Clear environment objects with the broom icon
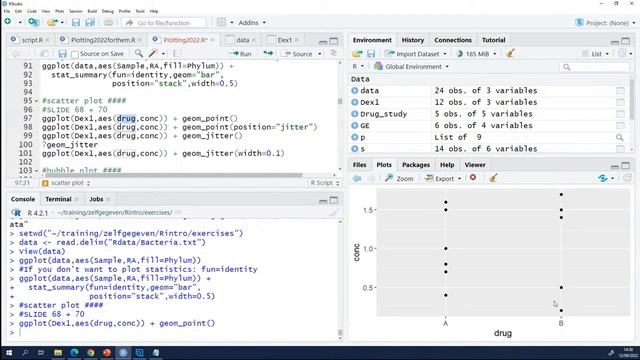The width and height of the screenshot is (640, 360). click(x=510, y=53)
